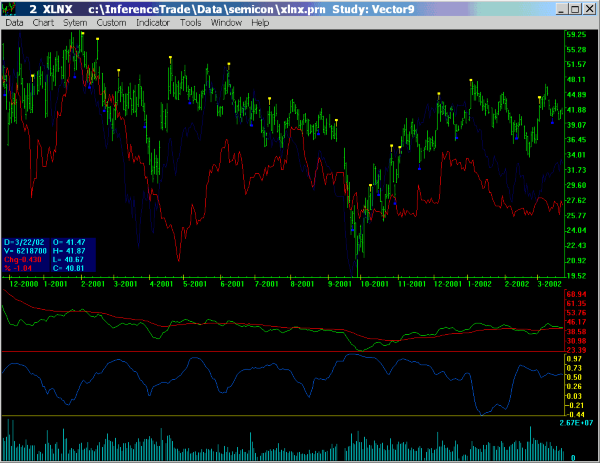Screen dimensions: 600x463
Task: Click the high price H= 41.87
Action: coord(69,251)
